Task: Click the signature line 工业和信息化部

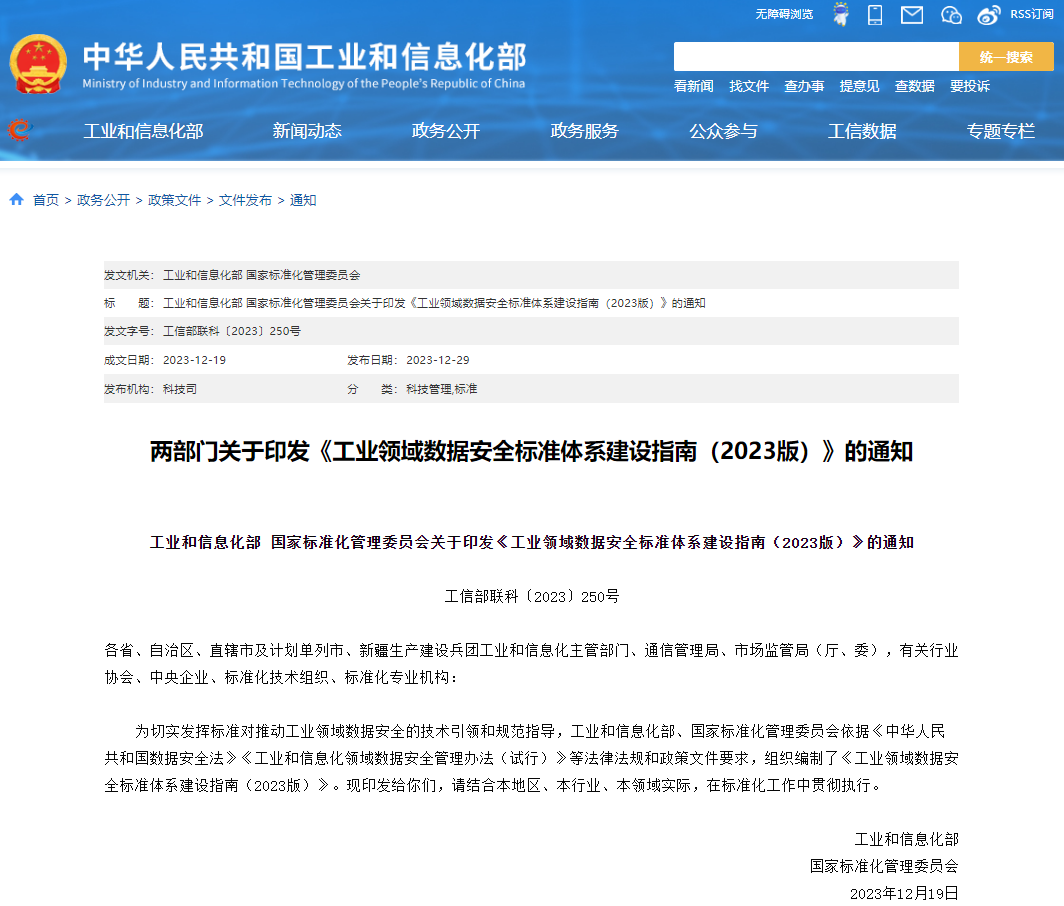Action: (x=907, y=839)
